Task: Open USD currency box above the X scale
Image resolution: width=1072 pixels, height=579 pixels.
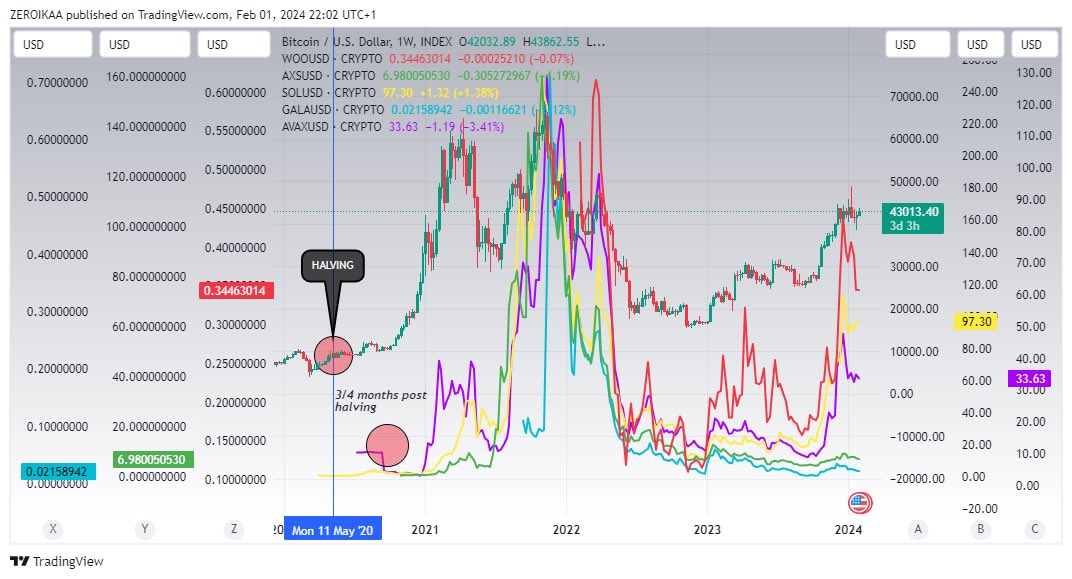Action: 53,44
